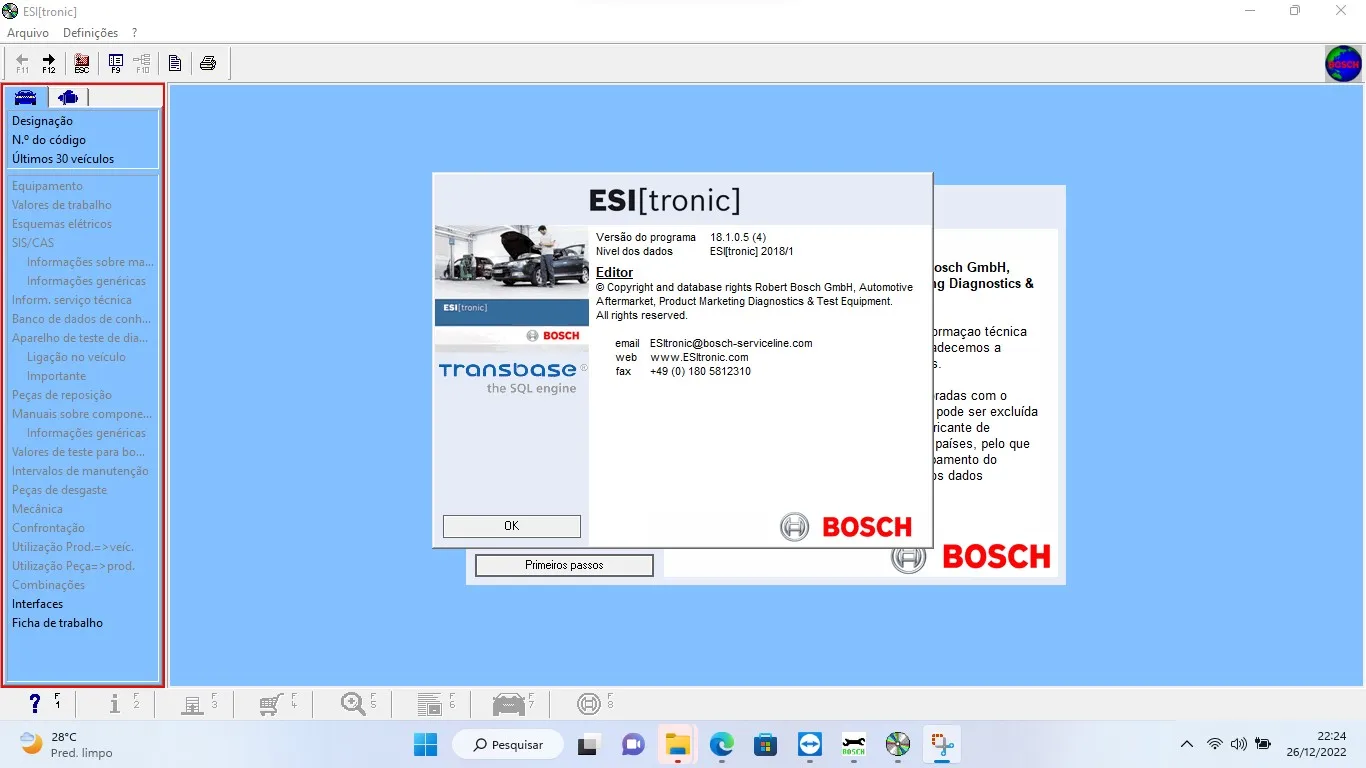The image size is (1366, 768).
Task: Click the ESC toolbar icon
Action: point(82,64)
